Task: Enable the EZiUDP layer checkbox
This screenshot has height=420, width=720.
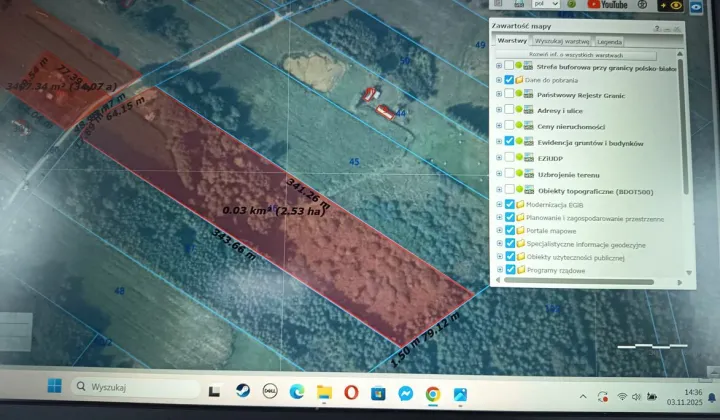Action: [x=509, y=157]
